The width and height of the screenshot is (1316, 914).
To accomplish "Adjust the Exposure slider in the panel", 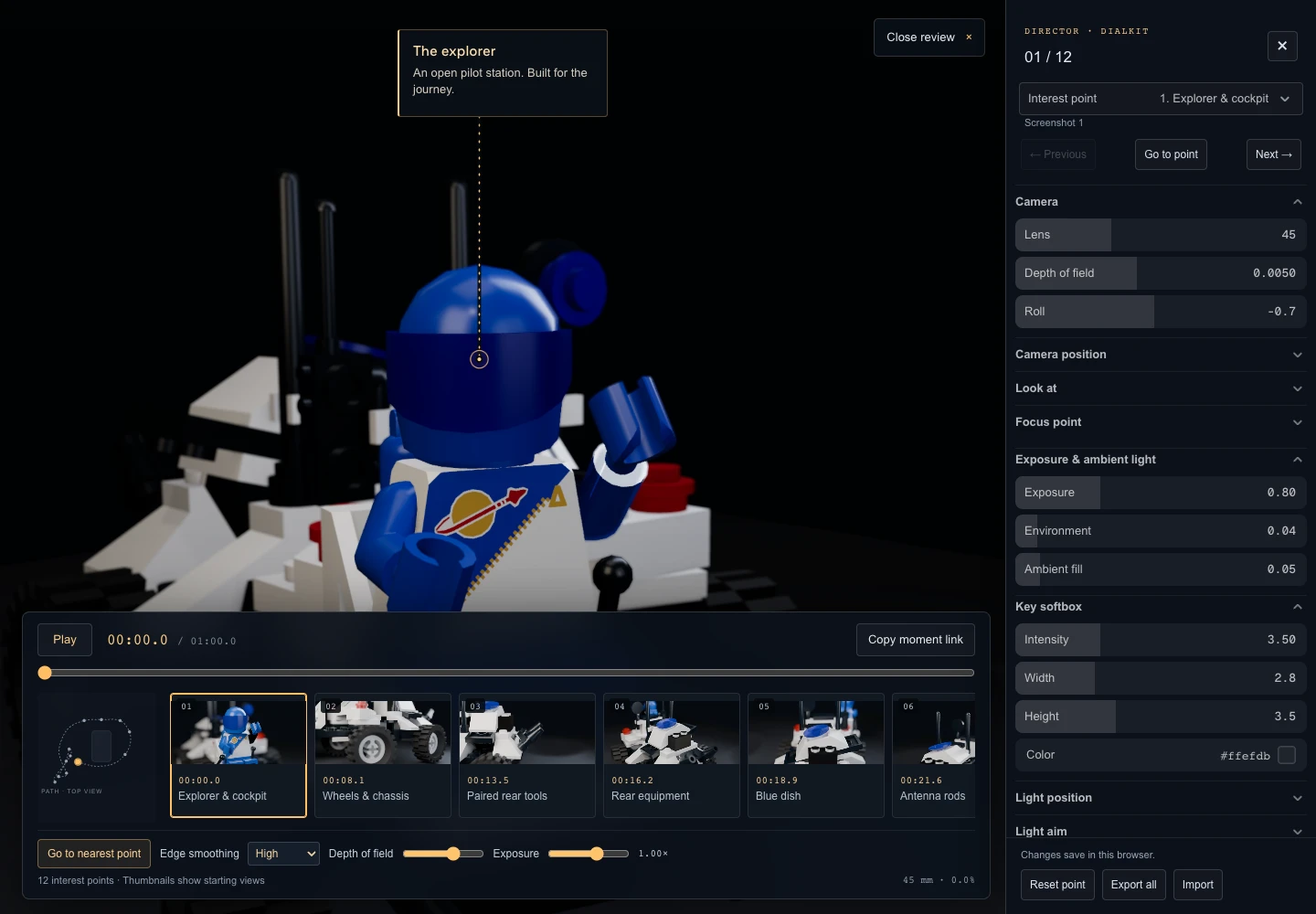I will pos(1161,493).
